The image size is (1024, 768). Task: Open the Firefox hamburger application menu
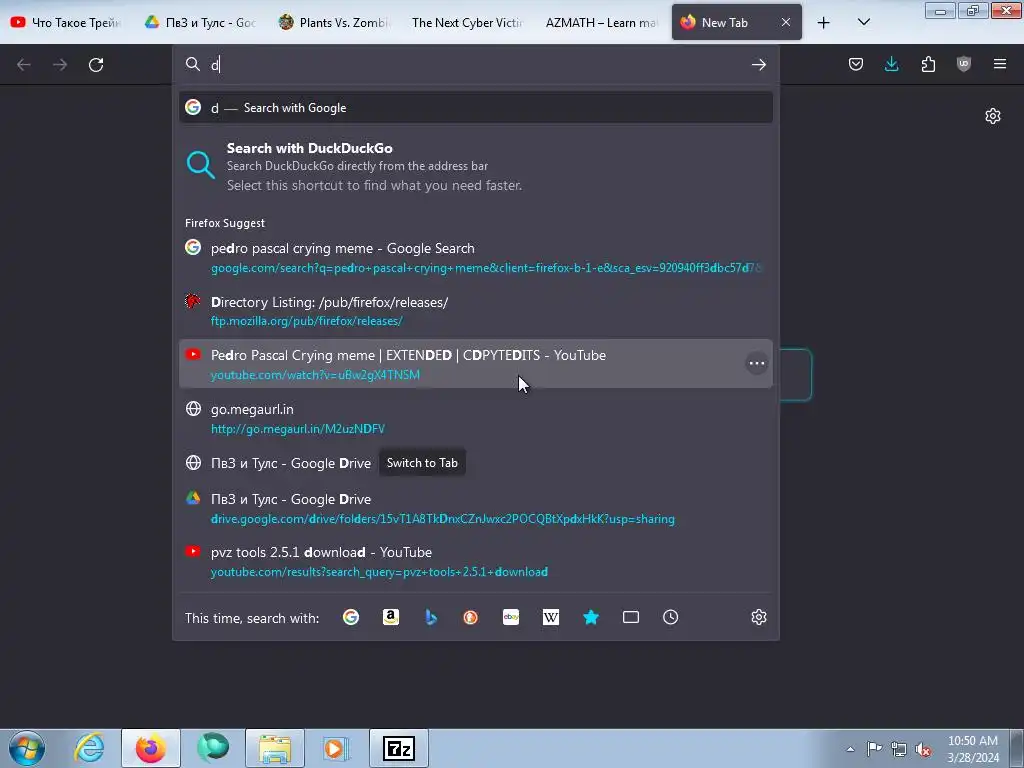pos(1000,64)
